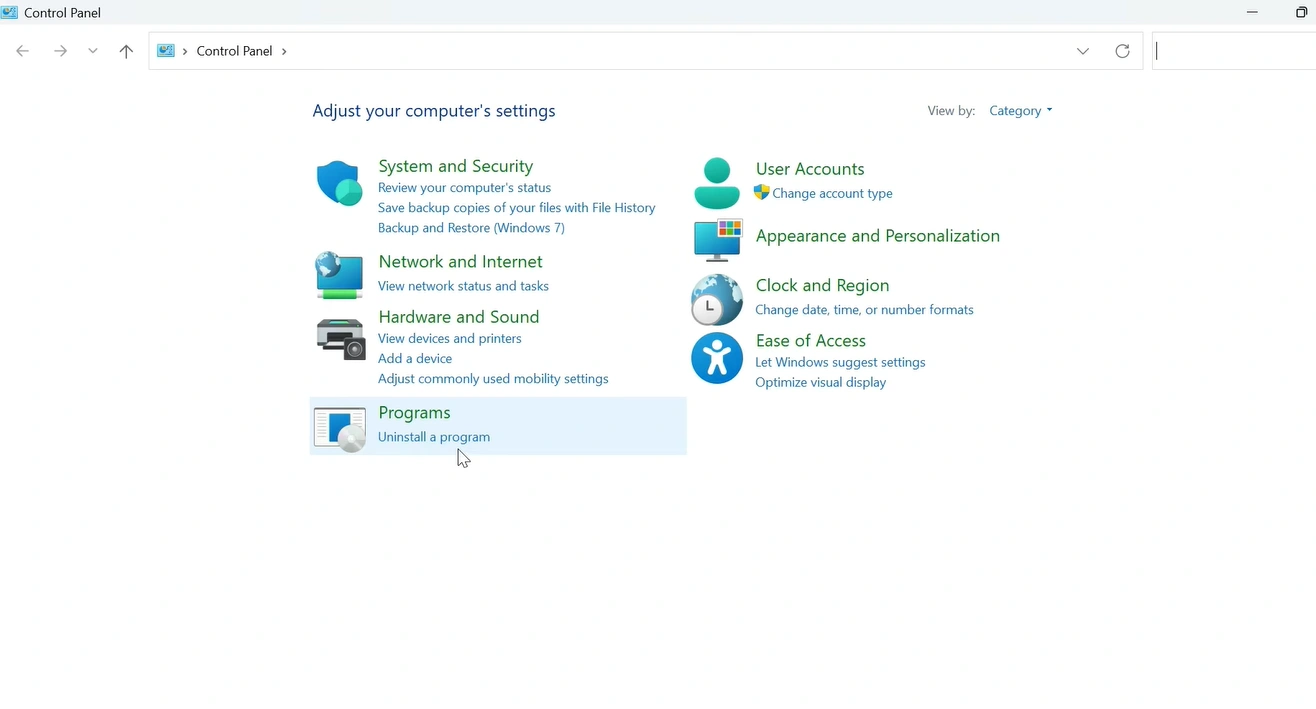The width and height of the screenshot is (1316, 709).
Task: Refresh the Control Panel view
Action: pos(1122,51)
